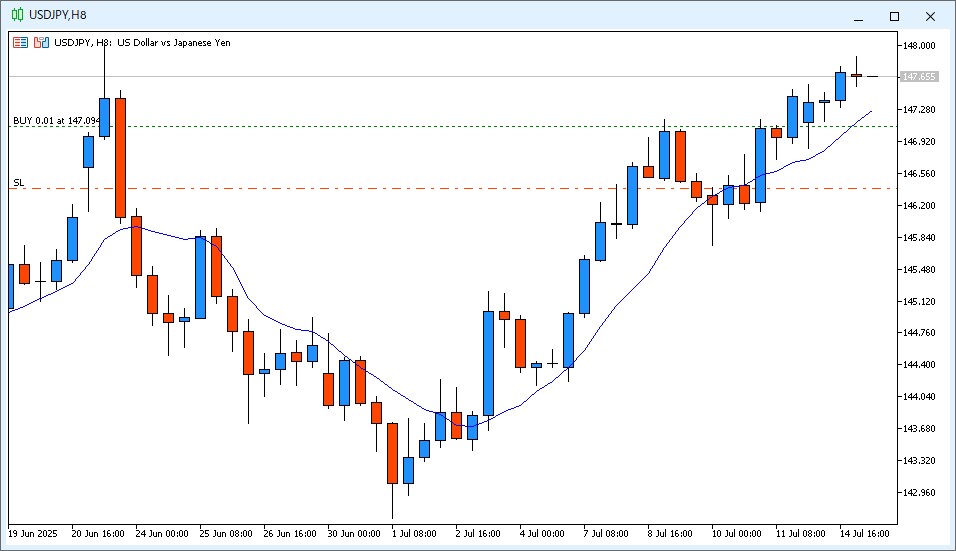The width and height of the screenshot is (956, 551).
Task: Select the SL stop loss level label
Action: pyautogui.click(x=19, y=183)
